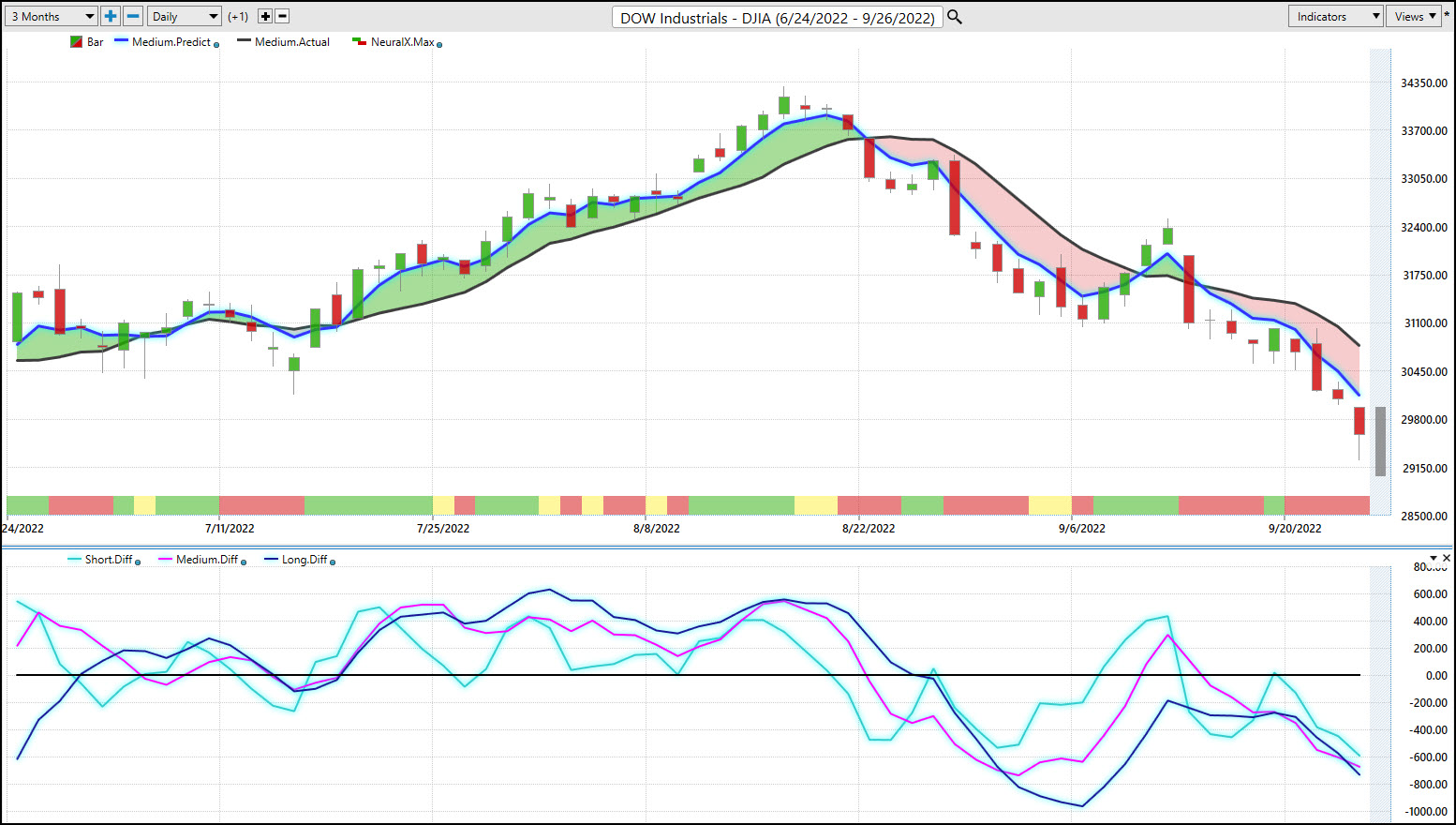Image resolution: width=1456 pixels, height=825 pixels.
Task: Click the Long.Diff settings dot
Action: [x=333, y=562]
